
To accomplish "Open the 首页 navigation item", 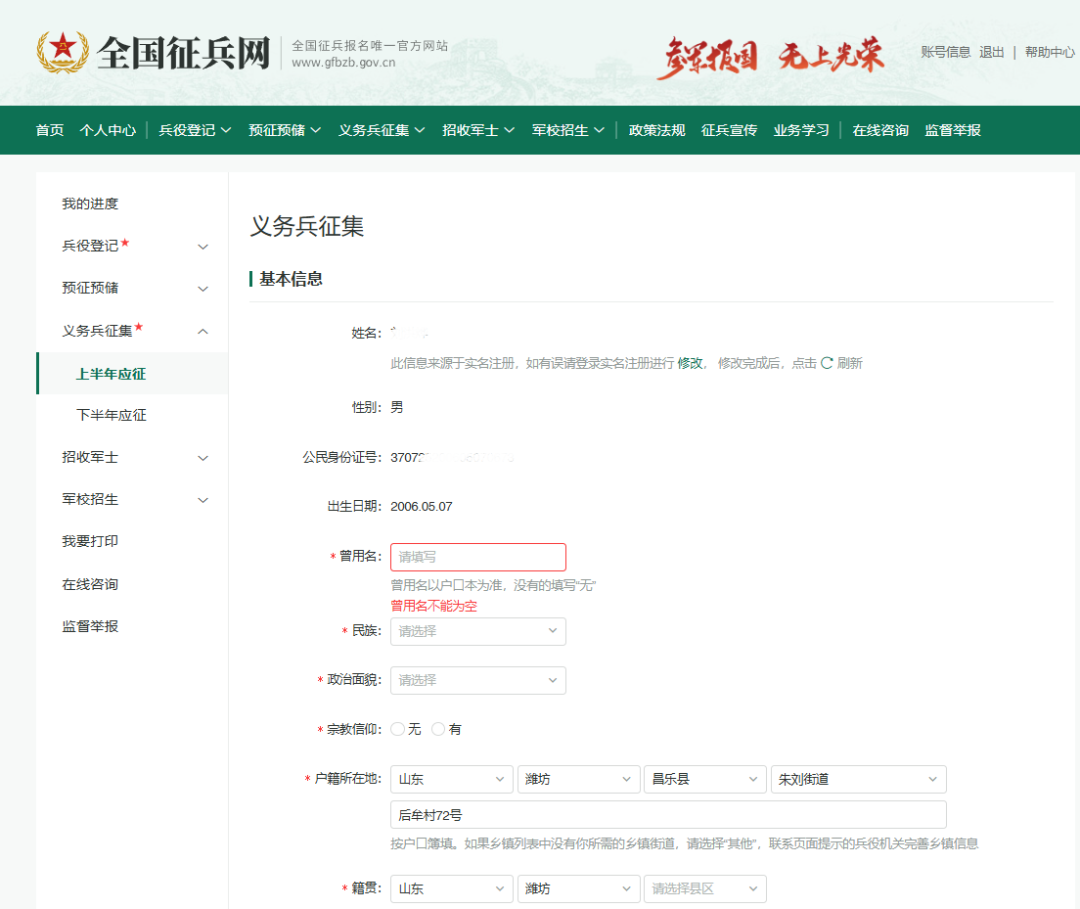I will 50,130.
